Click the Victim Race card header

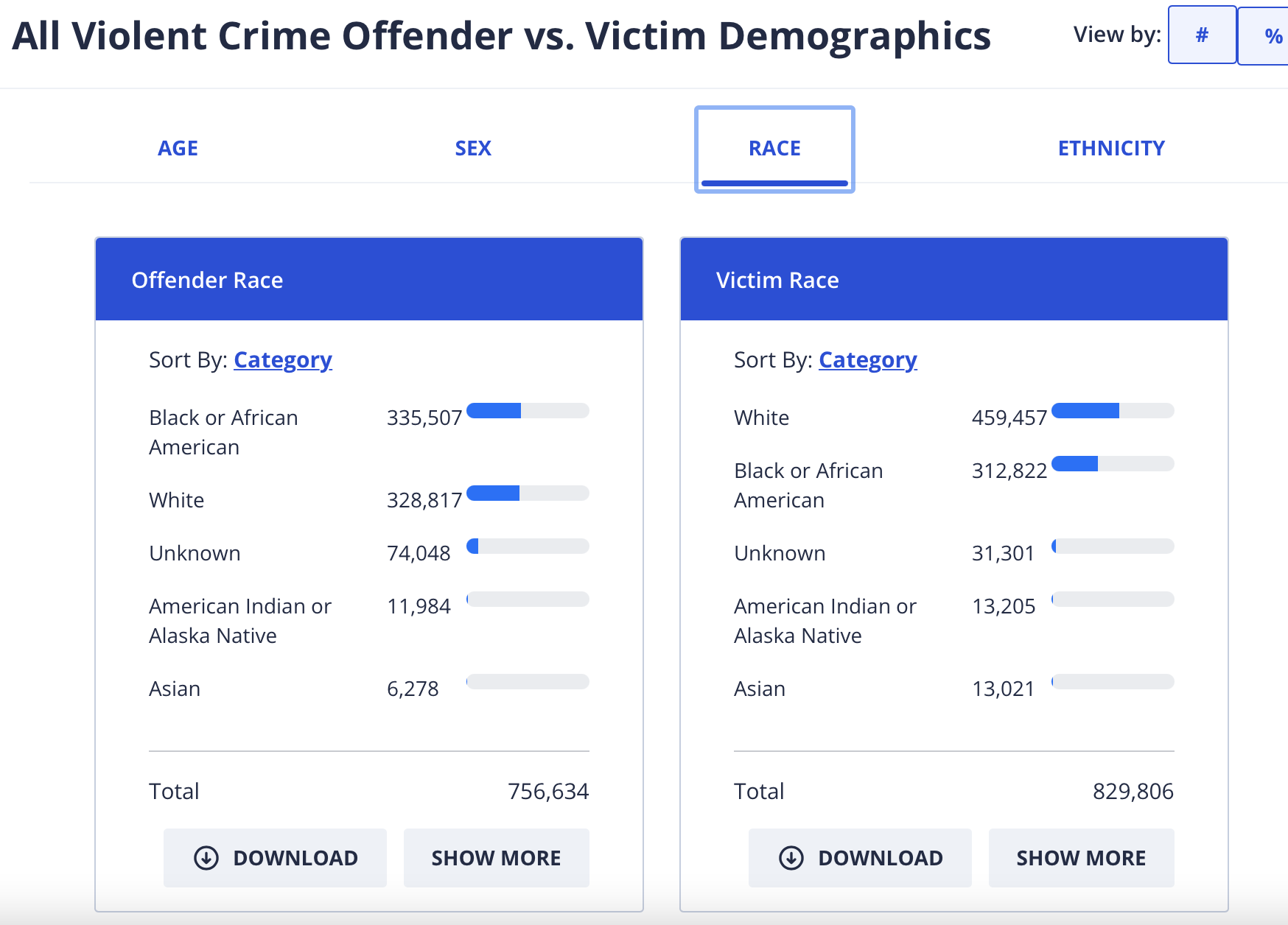tap(953, 280)
